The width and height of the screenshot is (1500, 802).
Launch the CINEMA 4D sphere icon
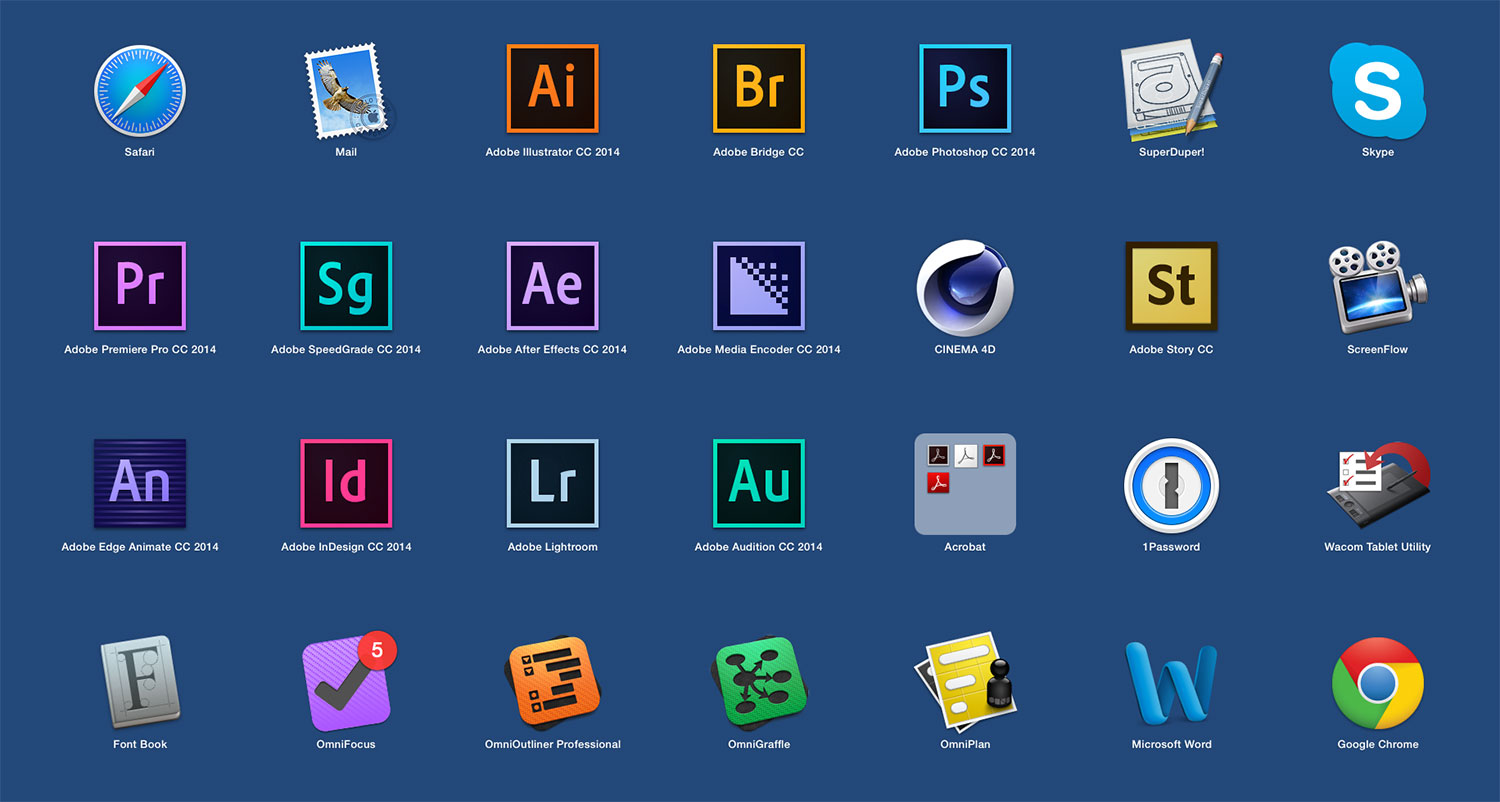pos(965,286)
